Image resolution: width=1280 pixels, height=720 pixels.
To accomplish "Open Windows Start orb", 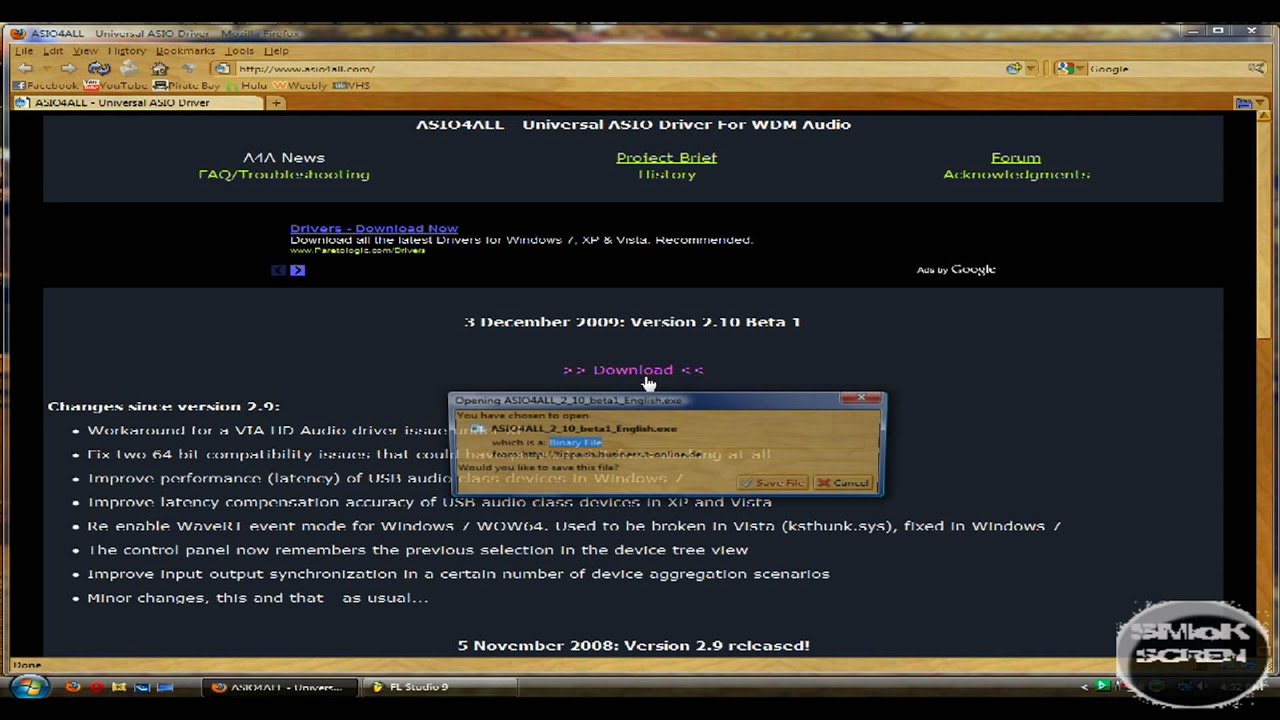I will tap(29, 687).
